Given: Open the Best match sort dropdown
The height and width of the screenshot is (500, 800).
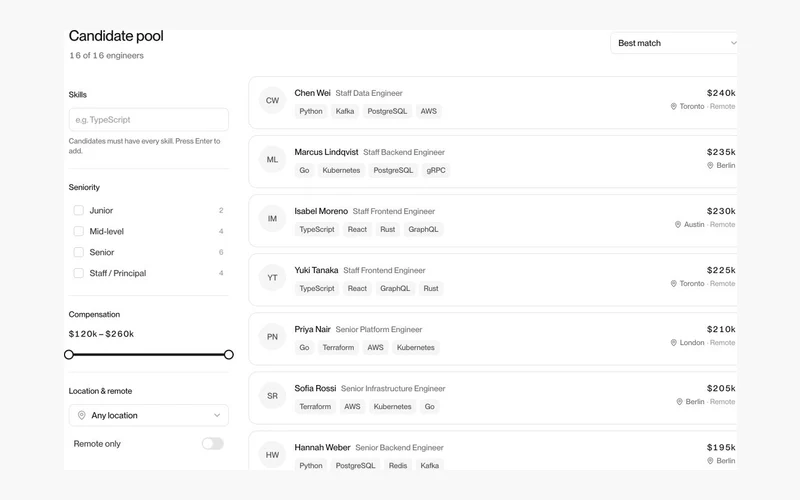Looking at the screenshot, I should tap(674, 43).
